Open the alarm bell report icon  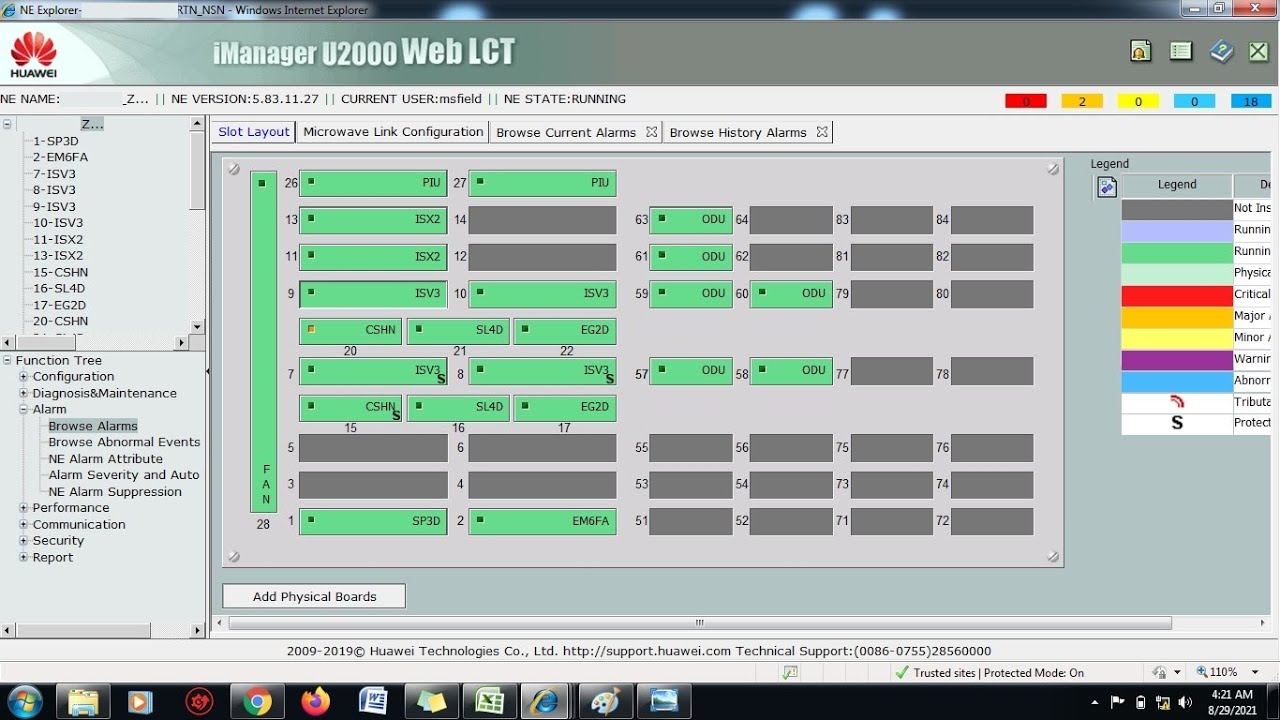tap(1140, 52)
